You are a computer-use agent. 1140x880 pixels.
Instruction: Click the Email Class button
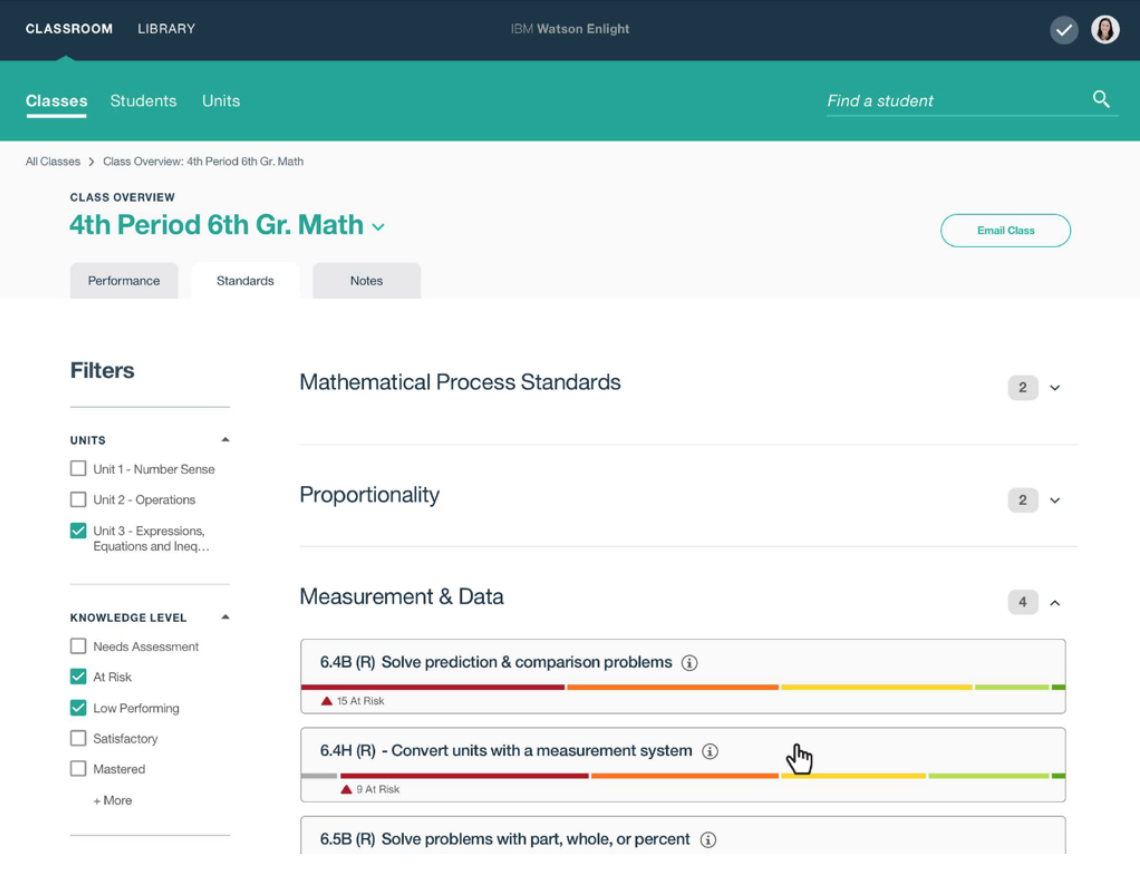(x=1005, y=231)
